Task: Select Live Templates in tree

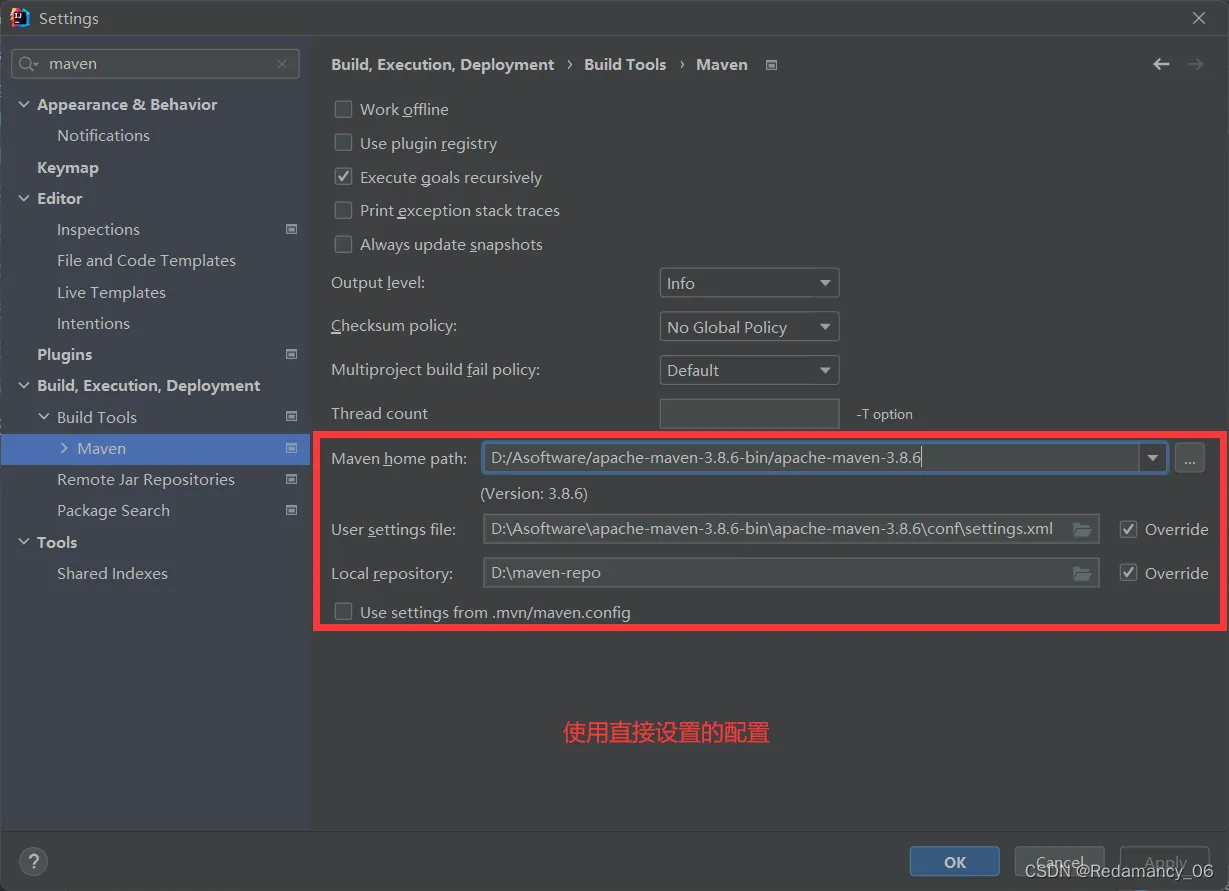Action: click(111, 292)
